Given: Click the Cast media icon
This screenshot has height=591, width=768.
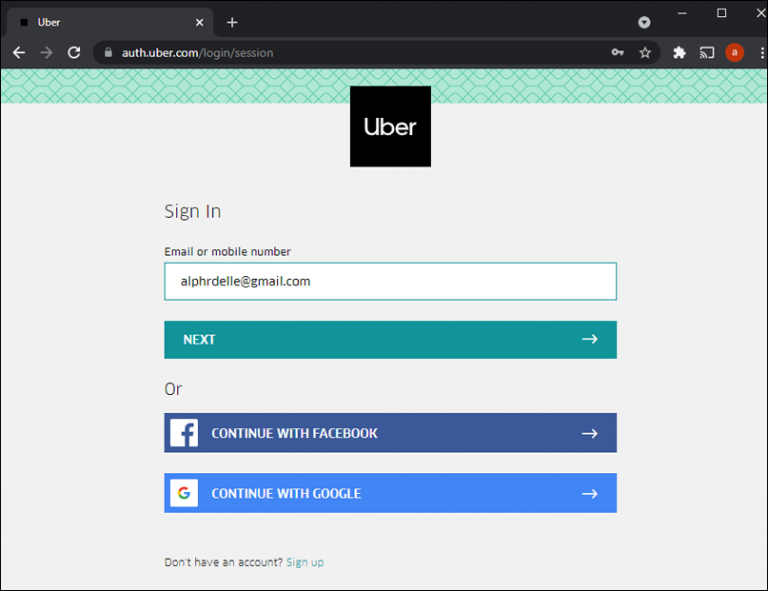Looking at the screenshot, I should point(707,52).
